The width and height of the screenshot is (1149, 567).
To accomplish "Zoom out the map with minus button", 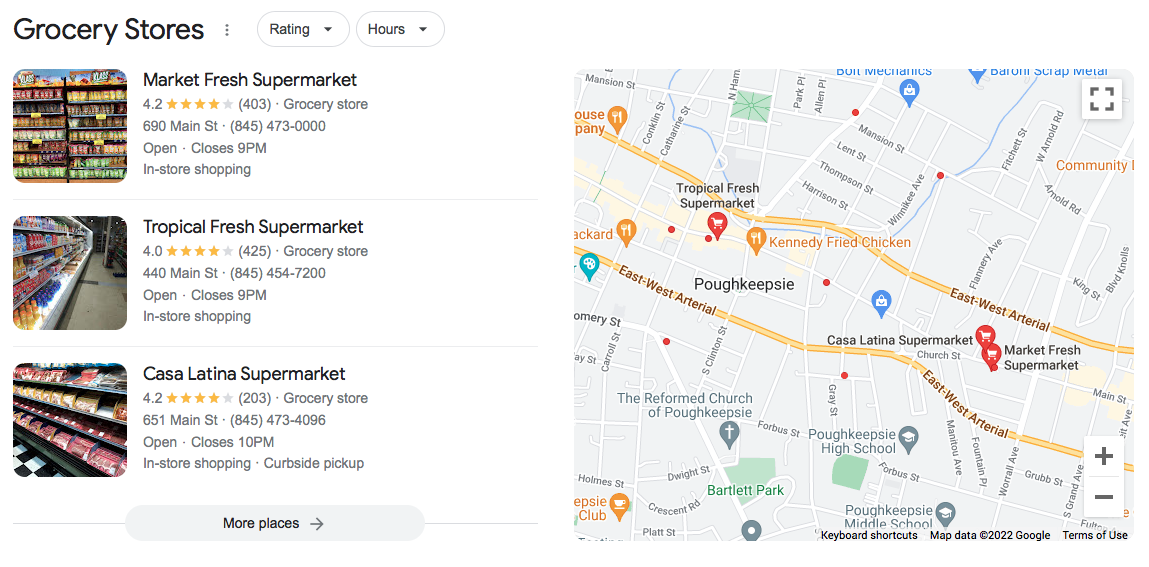I will click(x=1103, y=497).
